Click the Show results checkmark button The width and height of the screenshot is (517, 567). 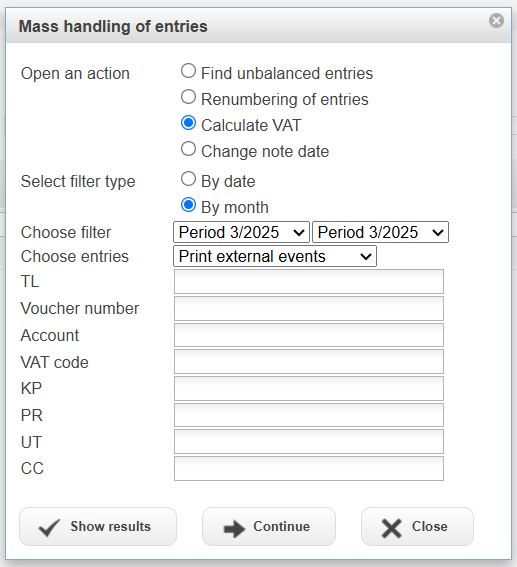[98, 526]
